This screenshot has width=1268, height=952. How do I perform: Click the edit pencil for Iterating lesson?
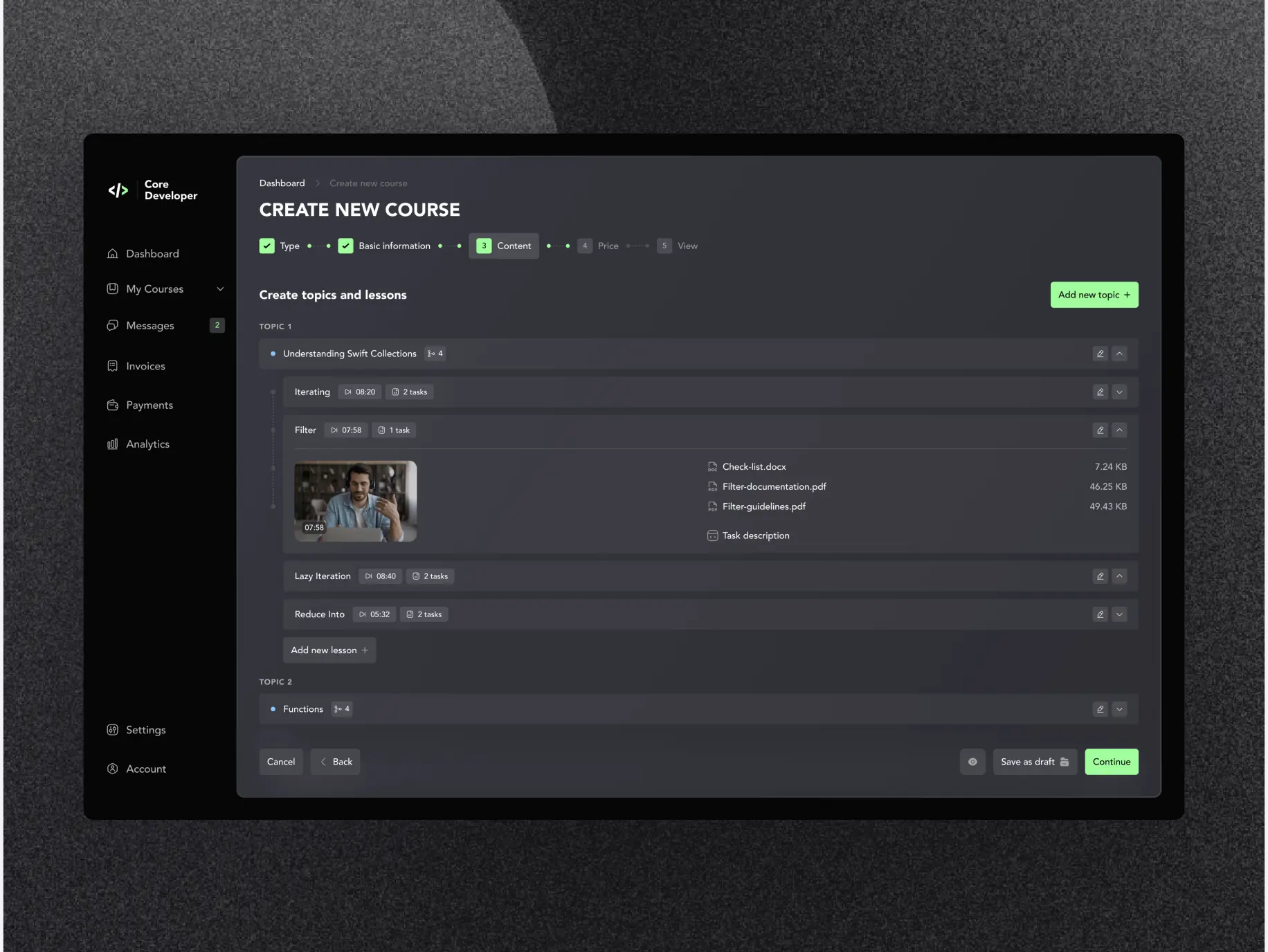[1100, 392]
